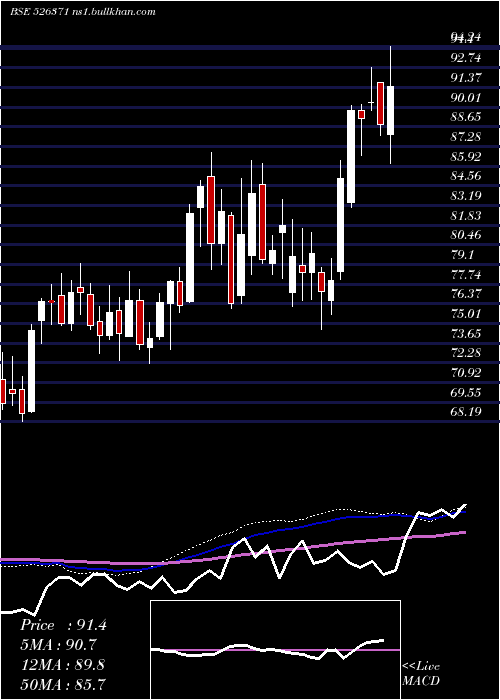The height and width of the screenshot is (700, 500).
Task: Click the 83.19 price axis label
Action: [x=466, y=196]
